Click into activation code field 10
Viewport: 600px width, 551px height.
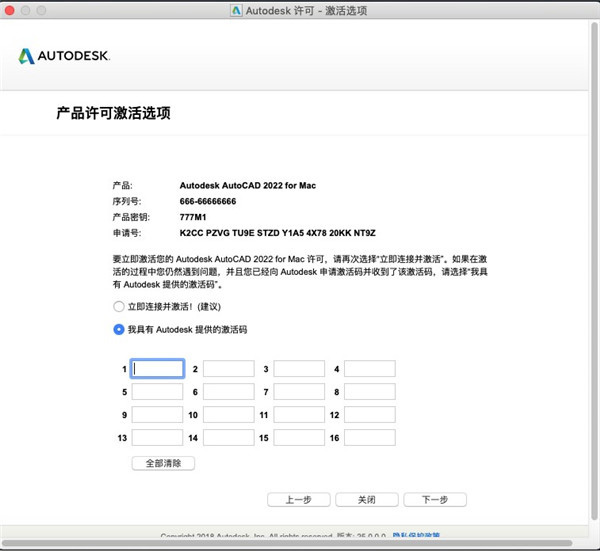click(x=229, y=415)
